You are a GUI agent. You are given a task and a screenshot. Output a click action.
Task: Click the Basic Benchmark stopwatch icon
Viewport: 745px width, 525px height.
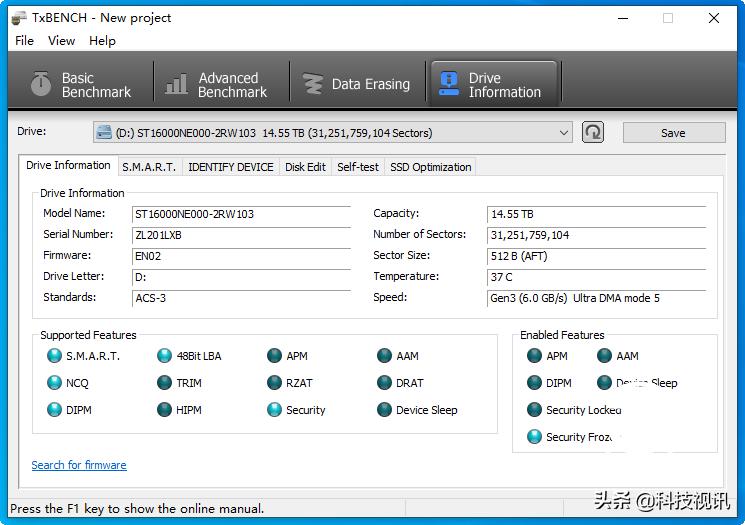pyautogui.click(x=40, y=85)
